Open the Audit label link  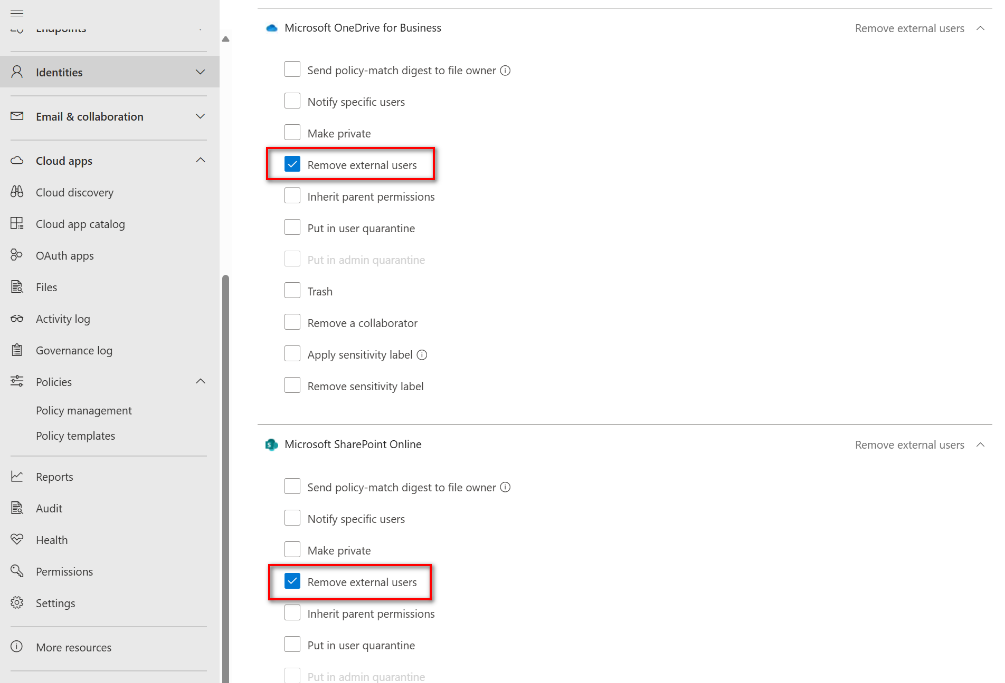point(49,508)
